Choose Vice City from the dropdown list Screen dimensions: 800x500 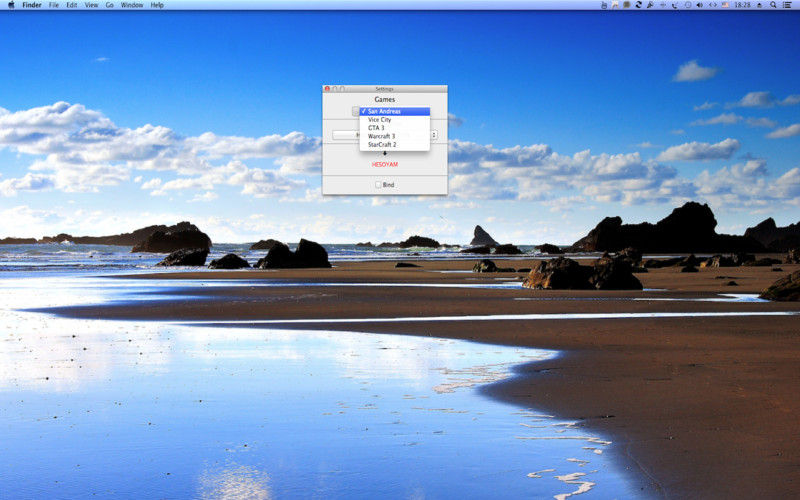(x=394, y=119)
